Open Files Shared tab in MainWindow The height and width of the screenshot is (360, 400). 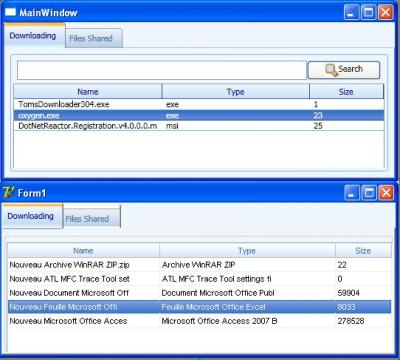94,39
